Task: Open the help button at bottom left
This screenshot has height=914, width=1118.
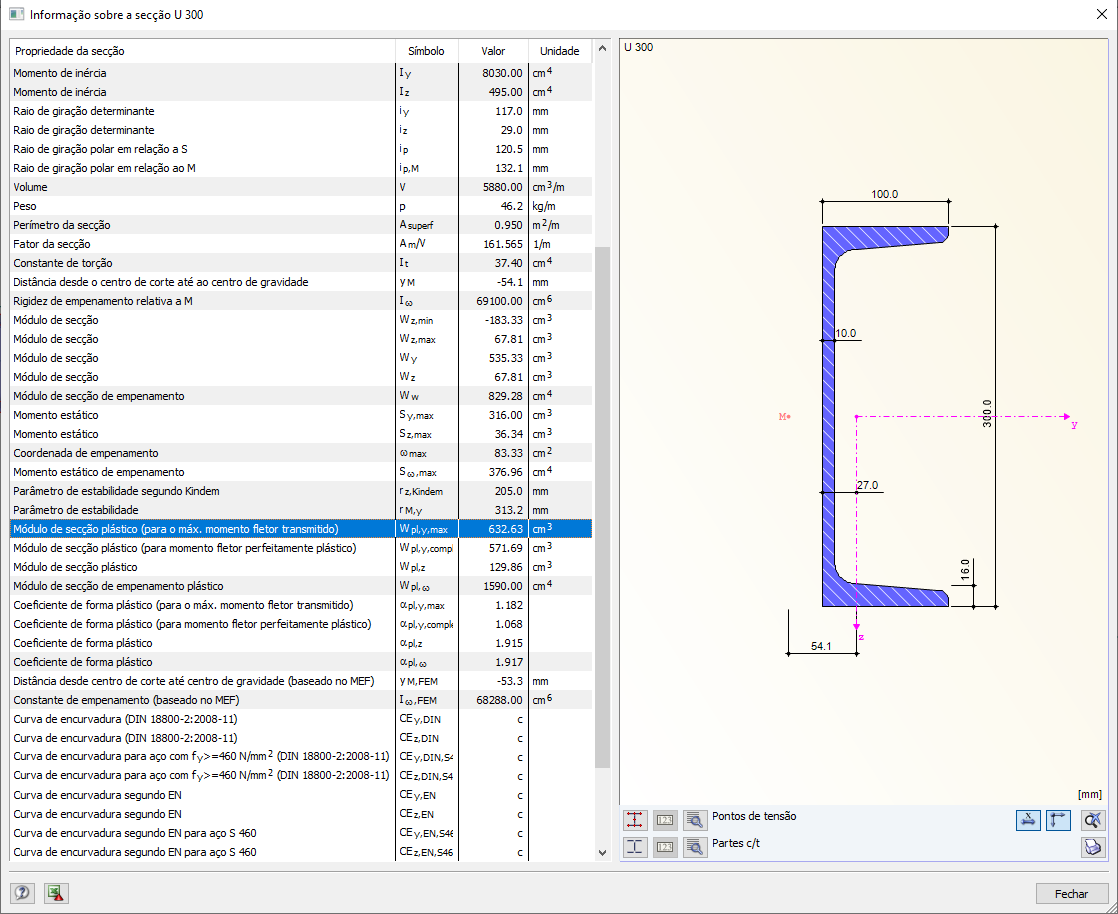Action: (x=22, y=893)
